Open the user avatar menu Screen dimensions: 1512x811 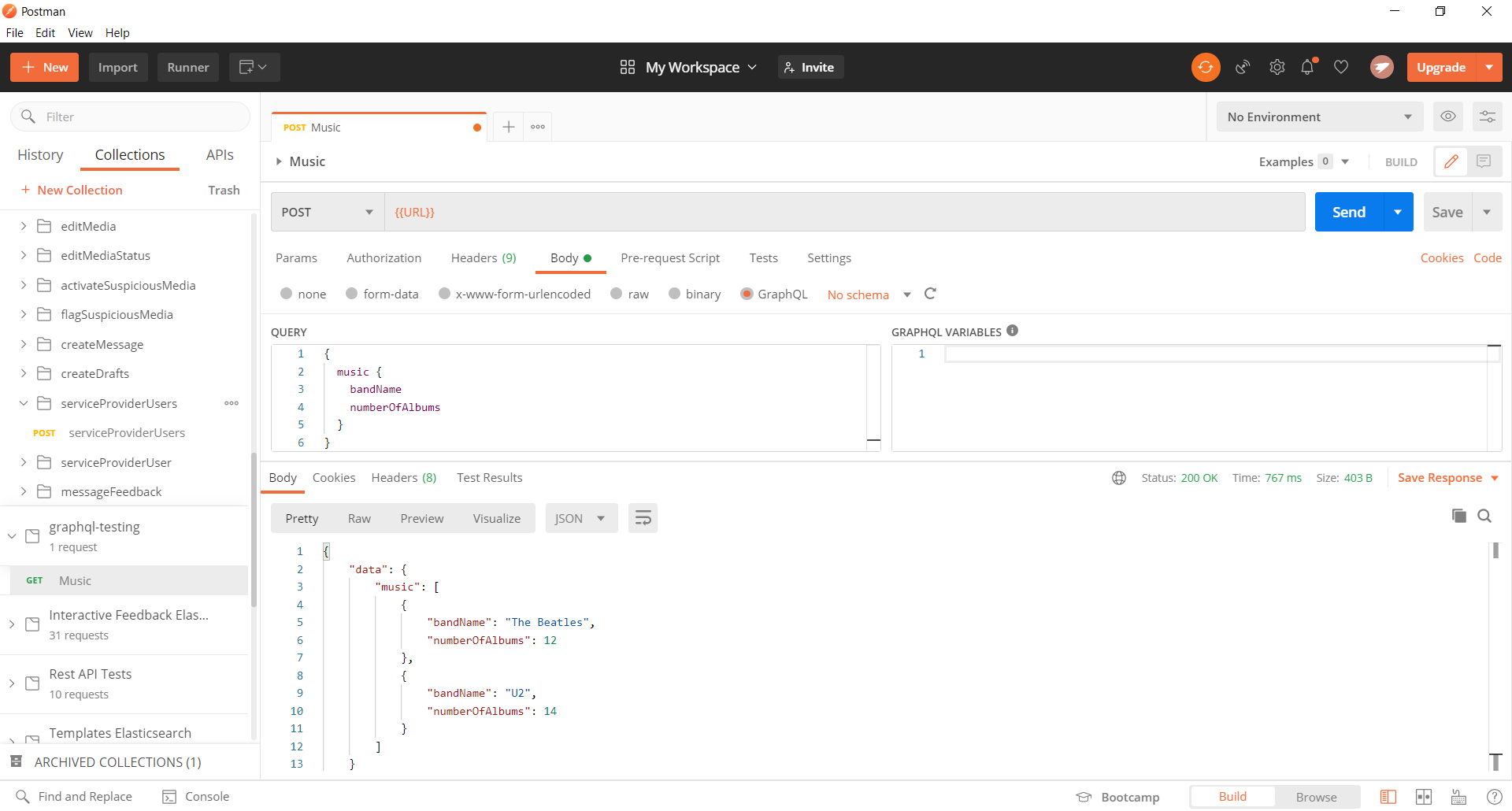click(1381, 67)
